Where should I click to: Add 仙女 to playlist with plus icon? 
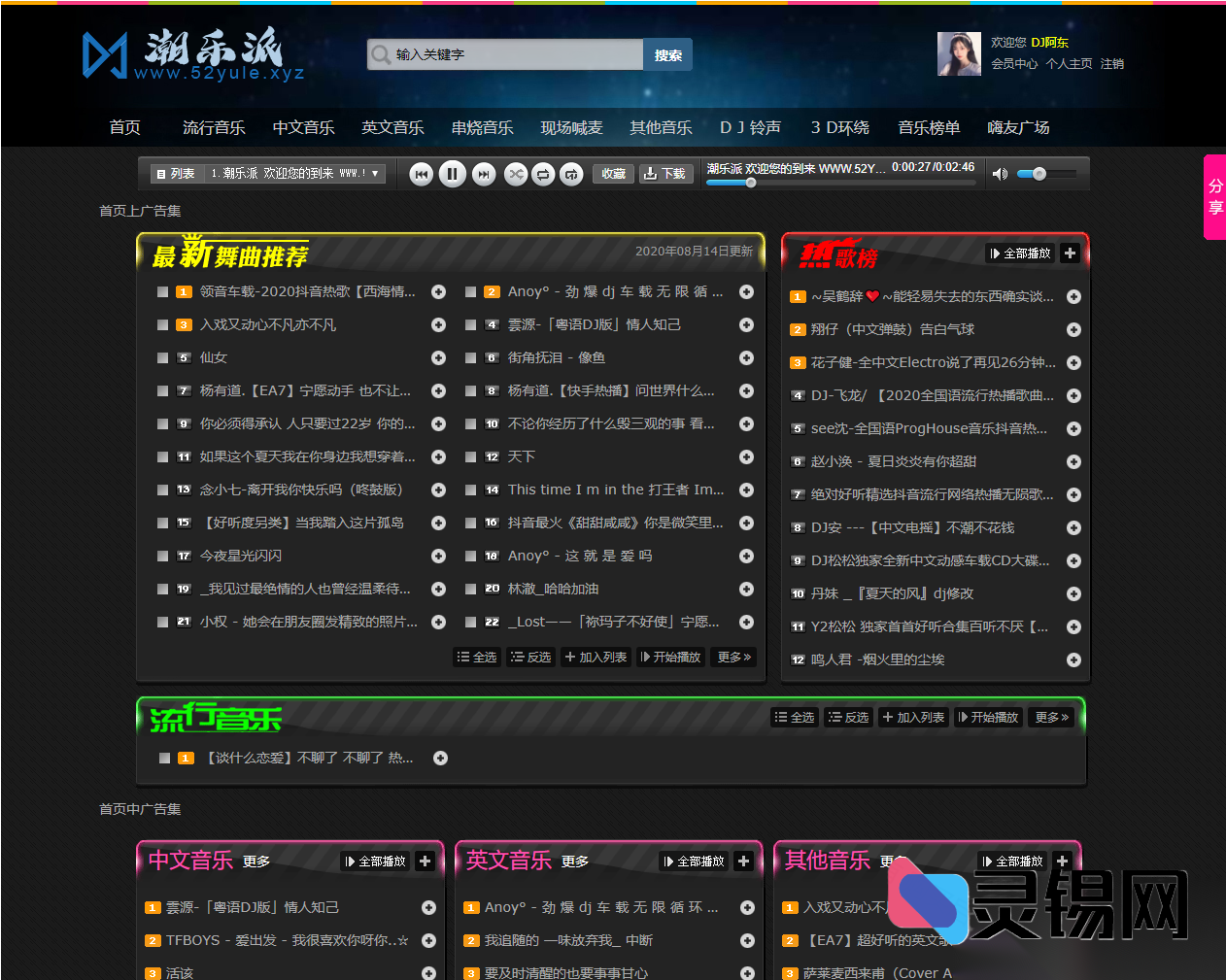click(438, 358)
